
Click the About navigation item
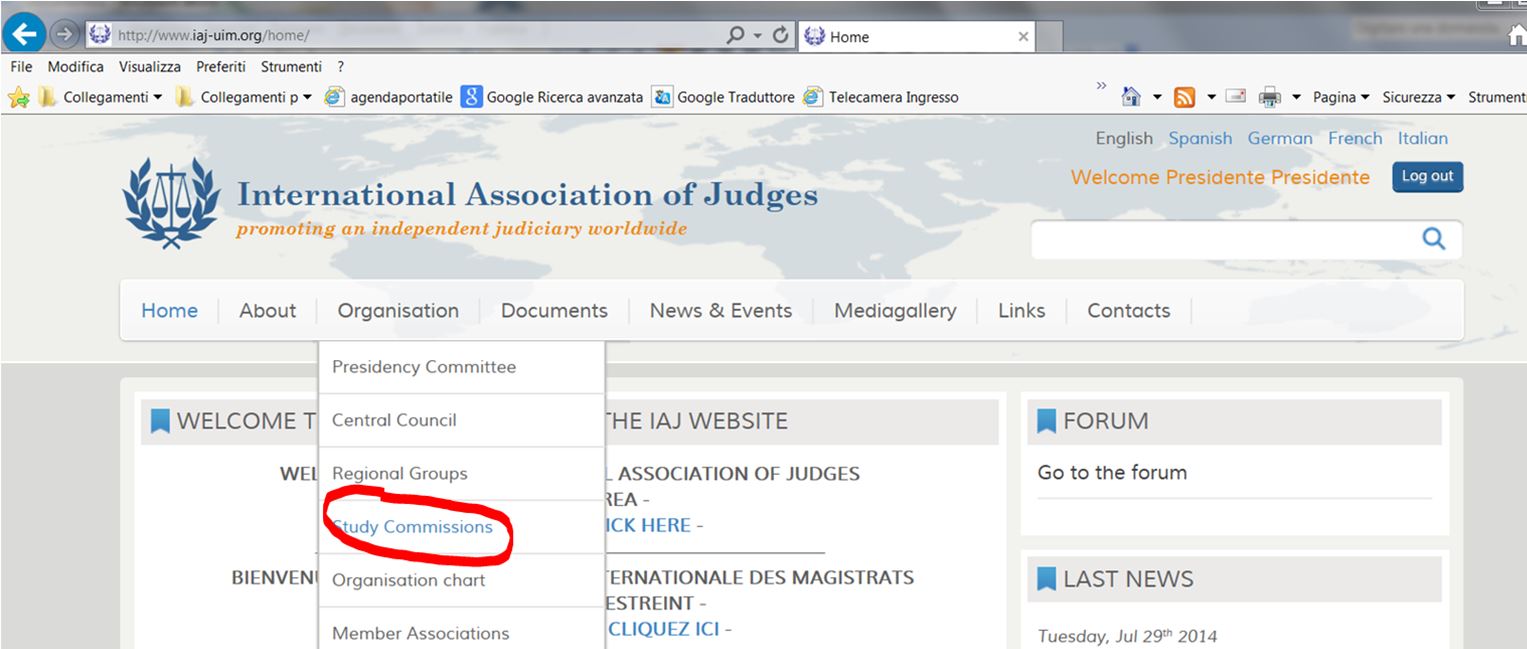267,311
